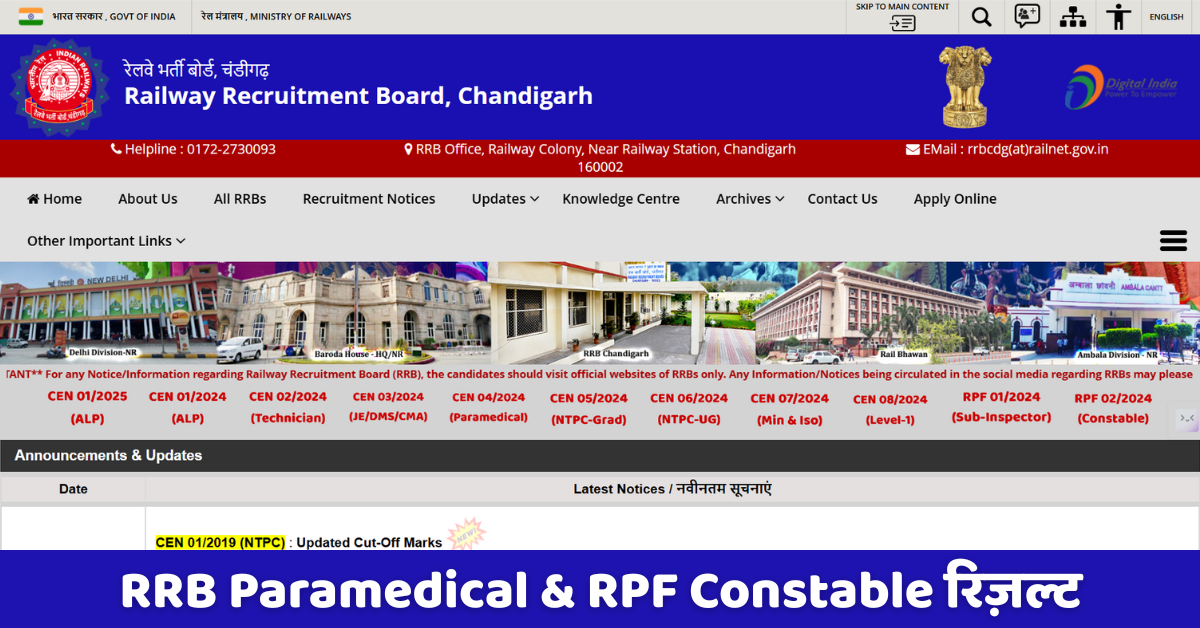
Task: Open RPF 02/2024 (Constable) link
Action: (1113, 408)
